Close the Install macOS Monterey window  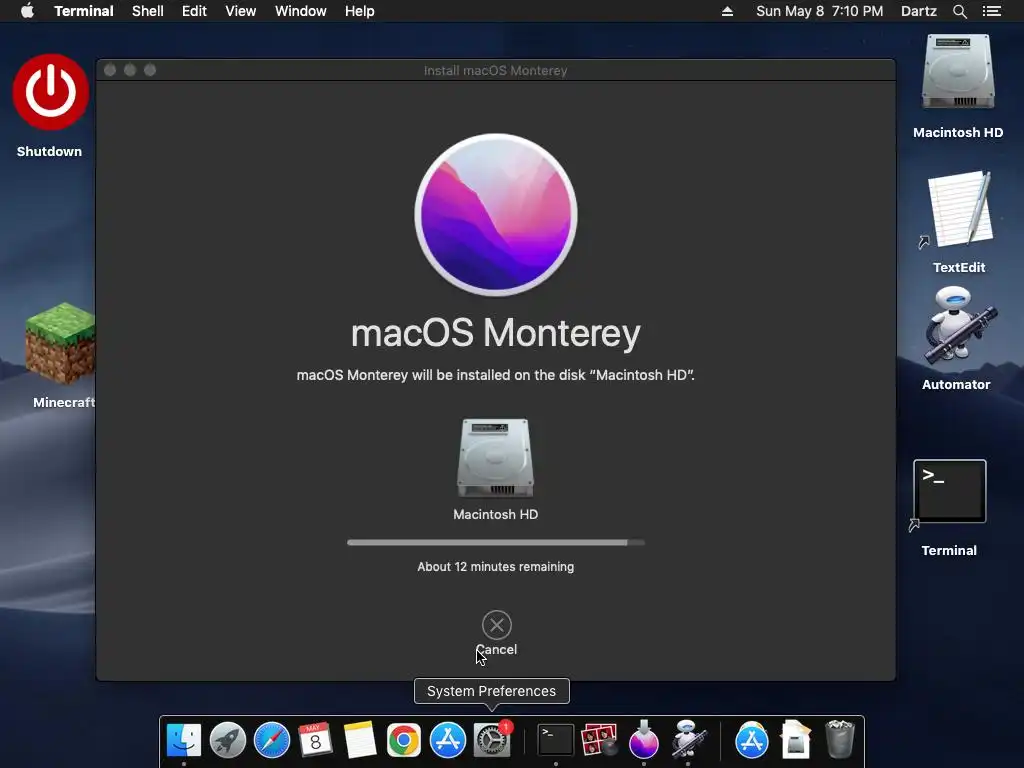pos(110,70)
